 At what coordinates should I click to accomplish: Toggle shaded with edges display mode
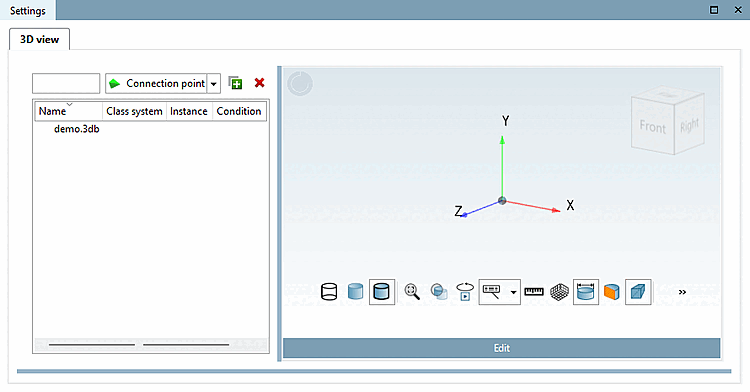pyautogui.click(x=382, y=292)
